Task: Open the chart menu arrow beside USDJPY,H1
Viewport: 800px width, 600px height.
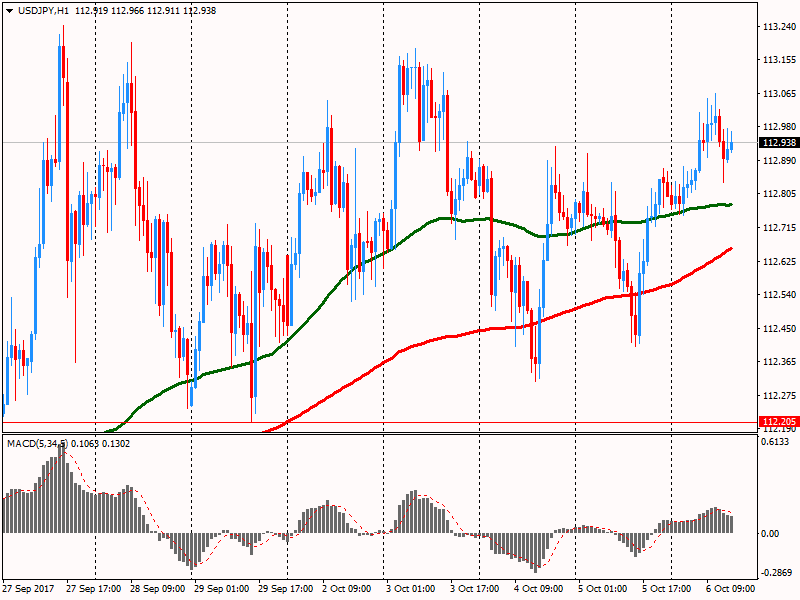Action: tap(9, 11)
